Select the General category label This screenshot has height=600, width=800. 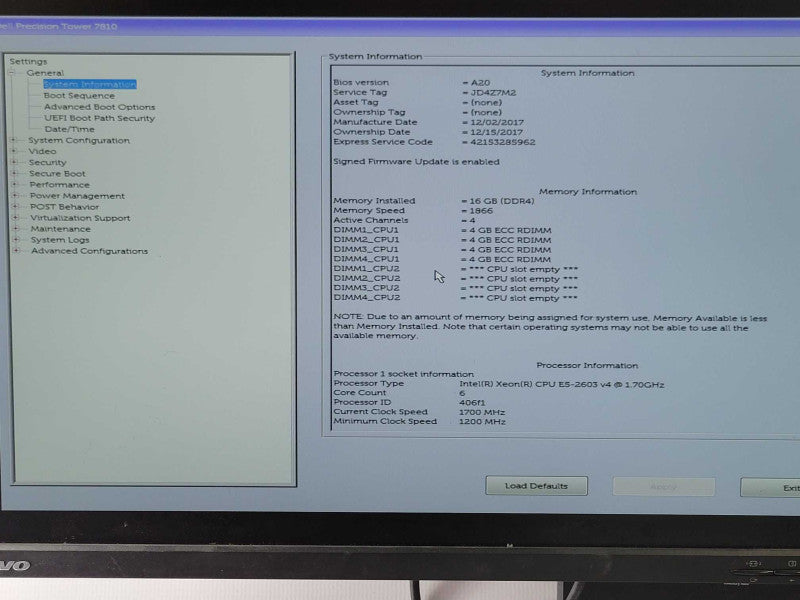(45, 73)
